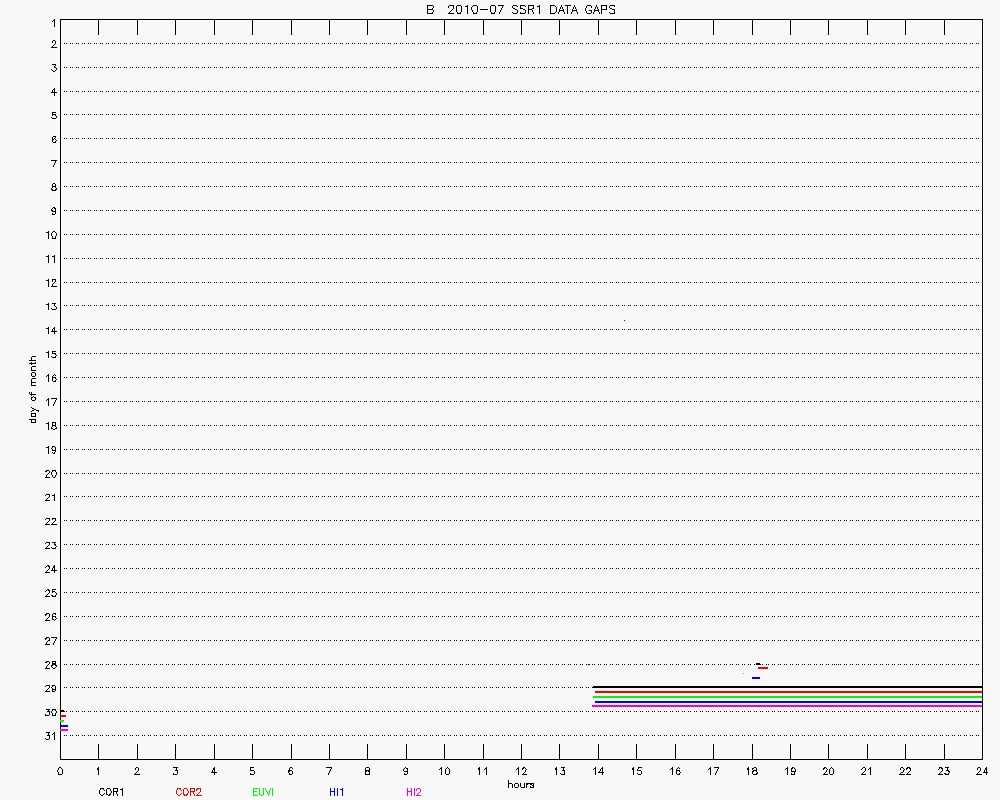Viewport: 1000px width, 800px height.
Task: Select the blue HI1 legend label
Action: (337, 792)
